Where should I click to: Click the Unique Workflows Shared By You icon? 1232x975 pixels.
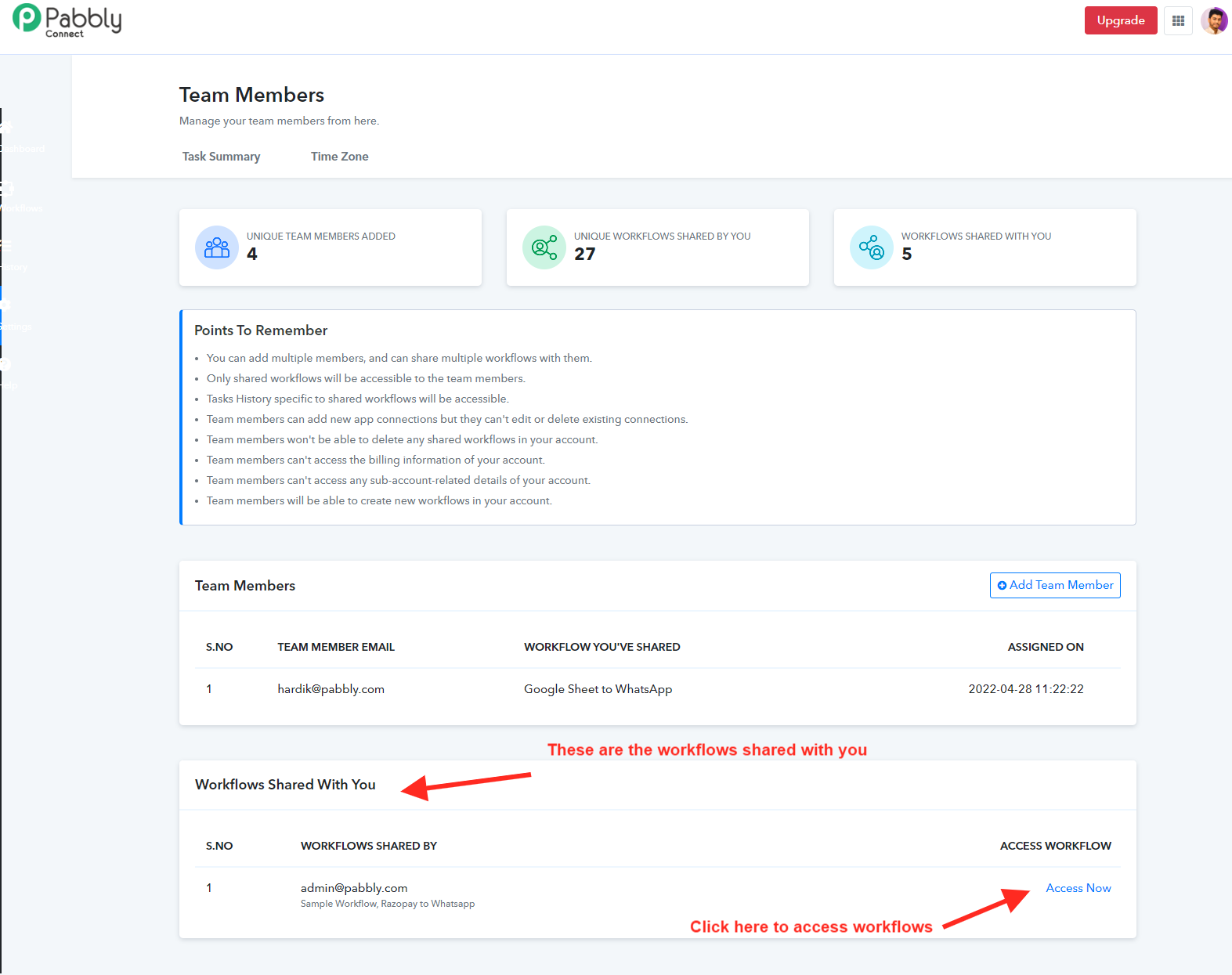pos(544,247)
